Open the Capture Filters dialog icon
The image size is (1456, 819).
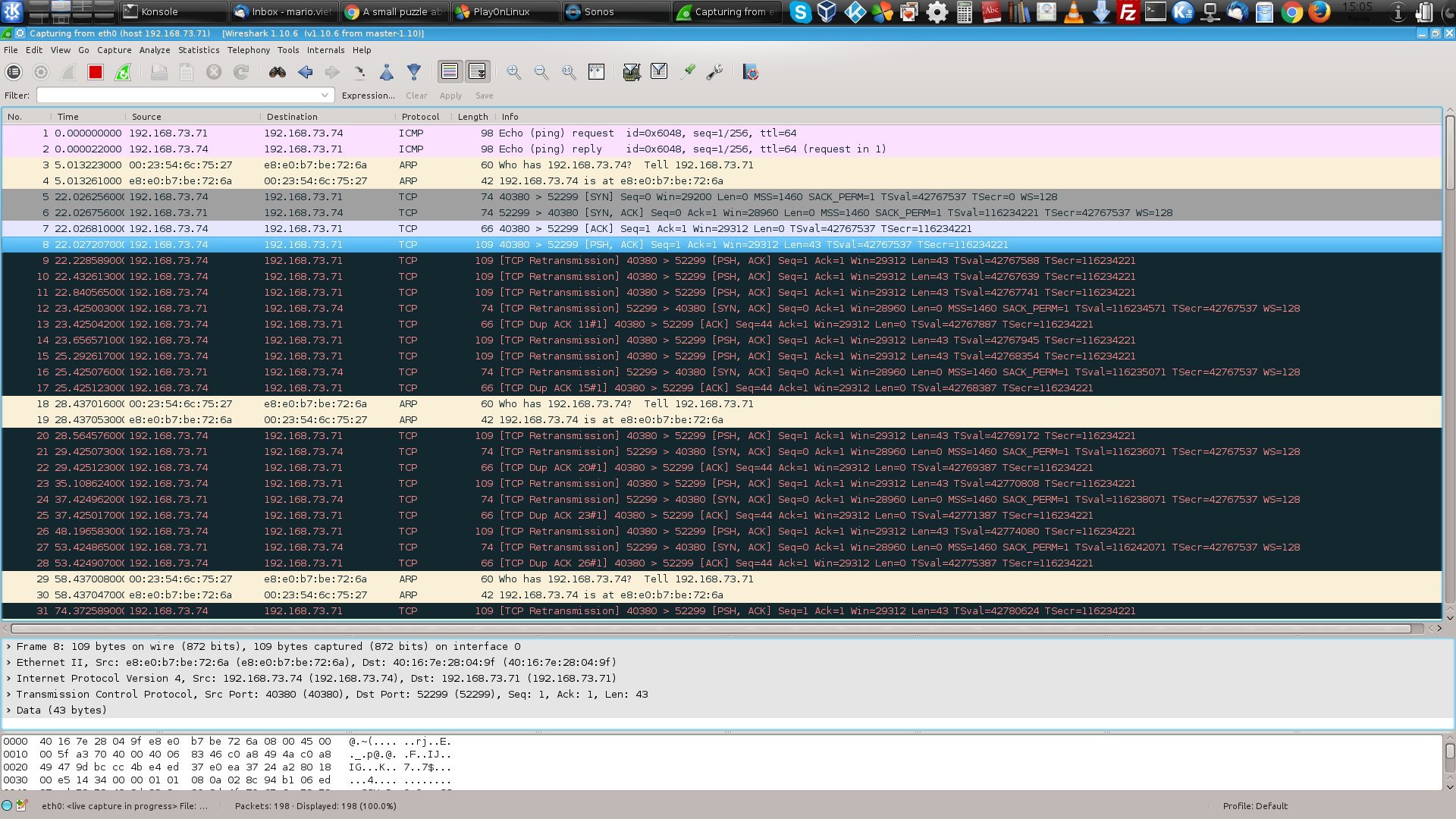631,72
